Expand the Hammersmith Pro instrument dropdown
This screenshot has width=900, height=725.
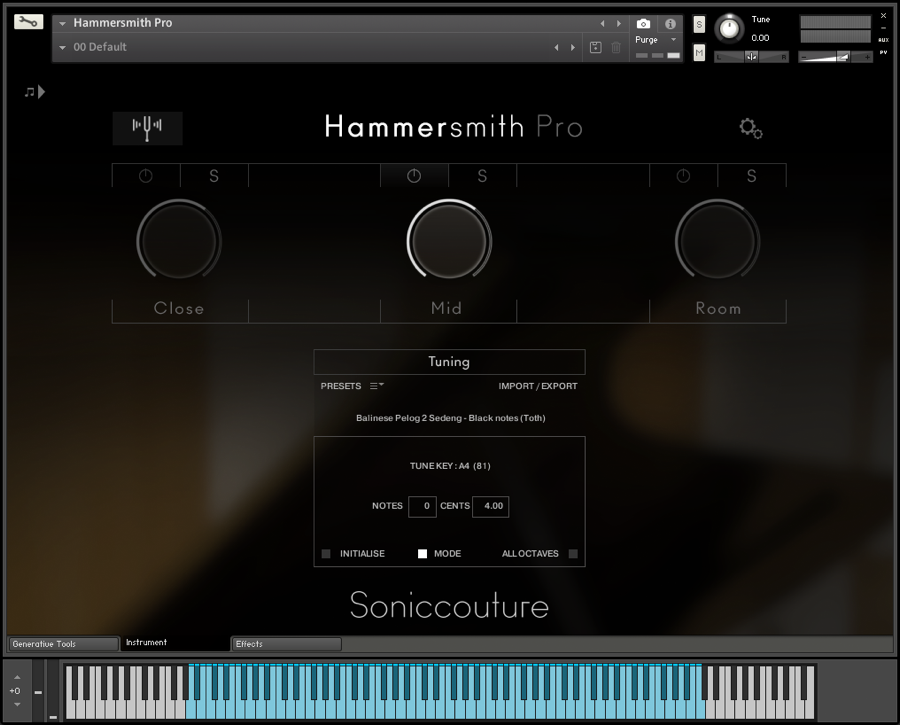click(62, 24)
